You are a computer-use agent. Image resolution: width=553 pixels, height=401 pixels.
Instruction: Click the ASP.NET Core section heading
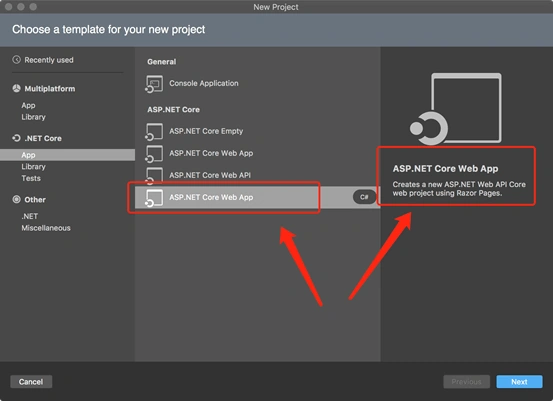pos(174,110)
